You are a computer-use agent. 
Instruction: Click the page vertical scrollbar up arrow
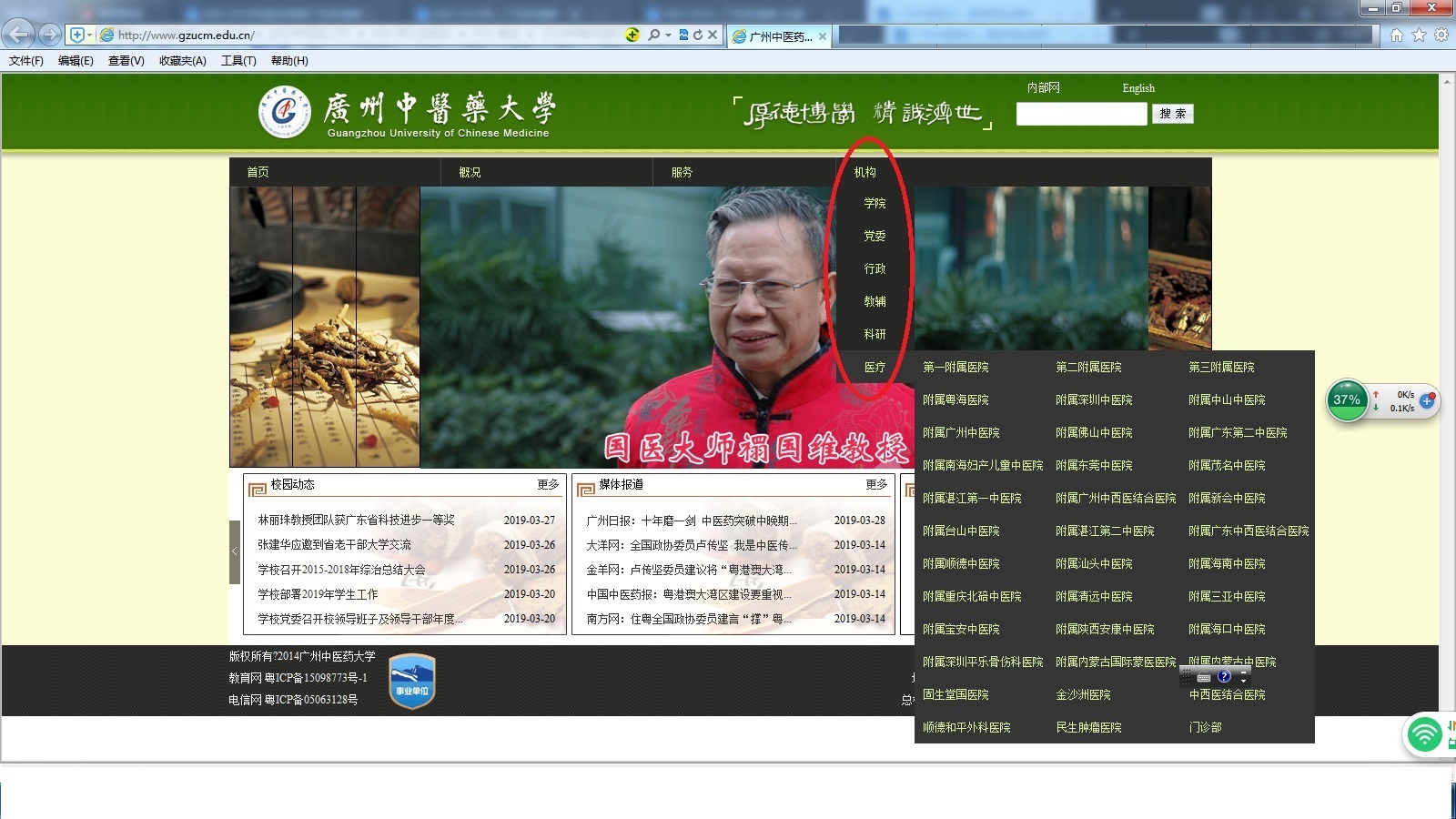1446,82
